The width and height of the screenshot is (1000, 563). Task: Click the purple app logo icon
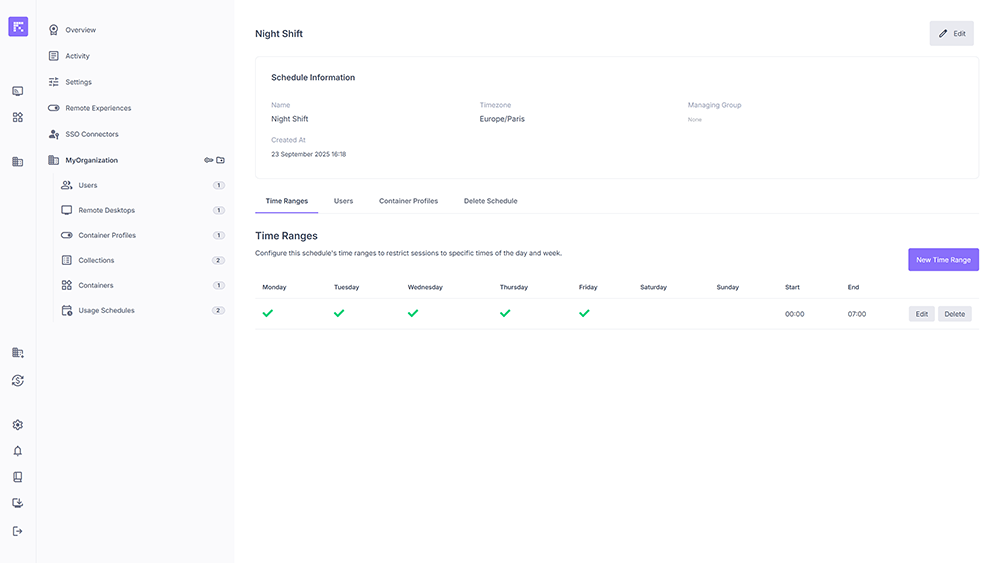[x=18, y=27]
